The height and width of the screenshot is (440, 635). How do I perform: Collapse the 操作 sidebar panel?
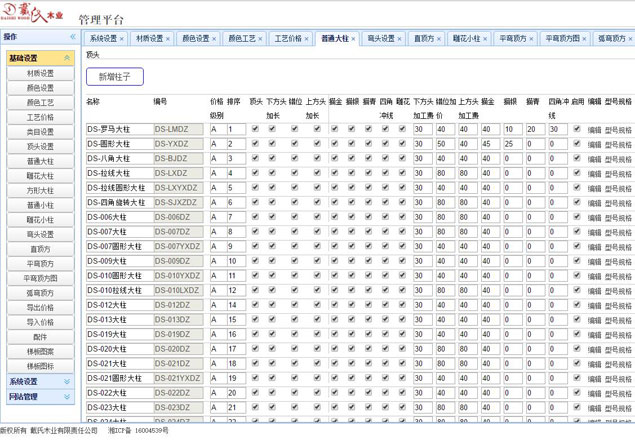pyautogui.click(x=73, y=36)
